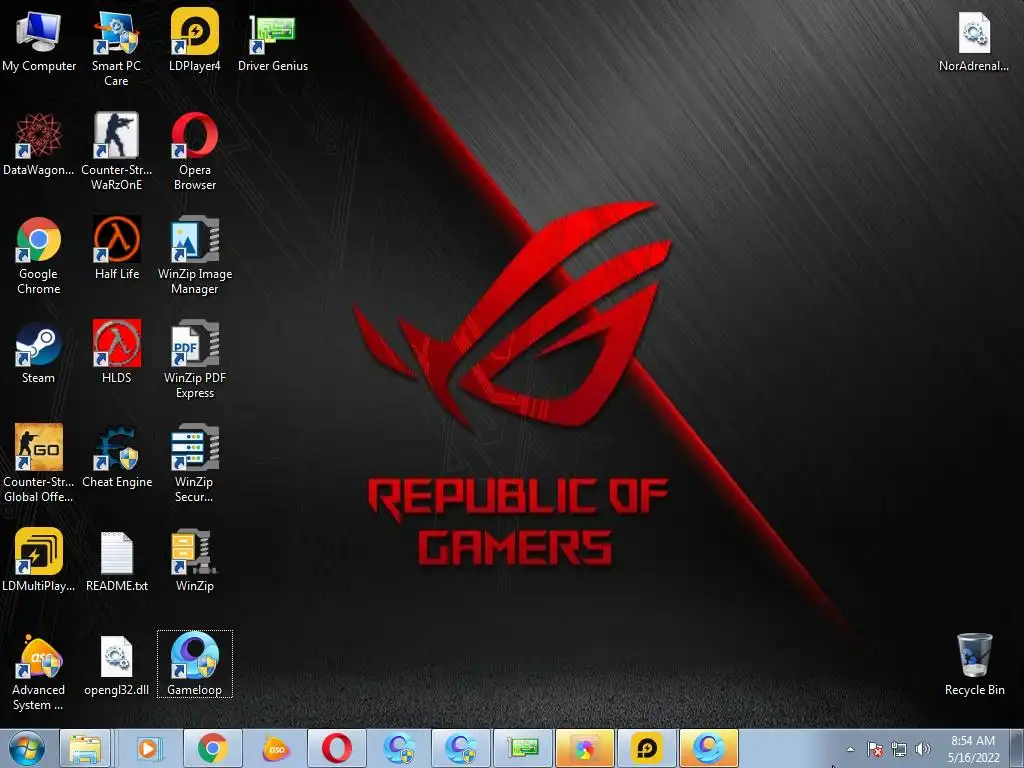Launch LDMultiPlayer desktop shortcut
The height and width of the screenshot is (768, 1024).
(x=39, y=560)
